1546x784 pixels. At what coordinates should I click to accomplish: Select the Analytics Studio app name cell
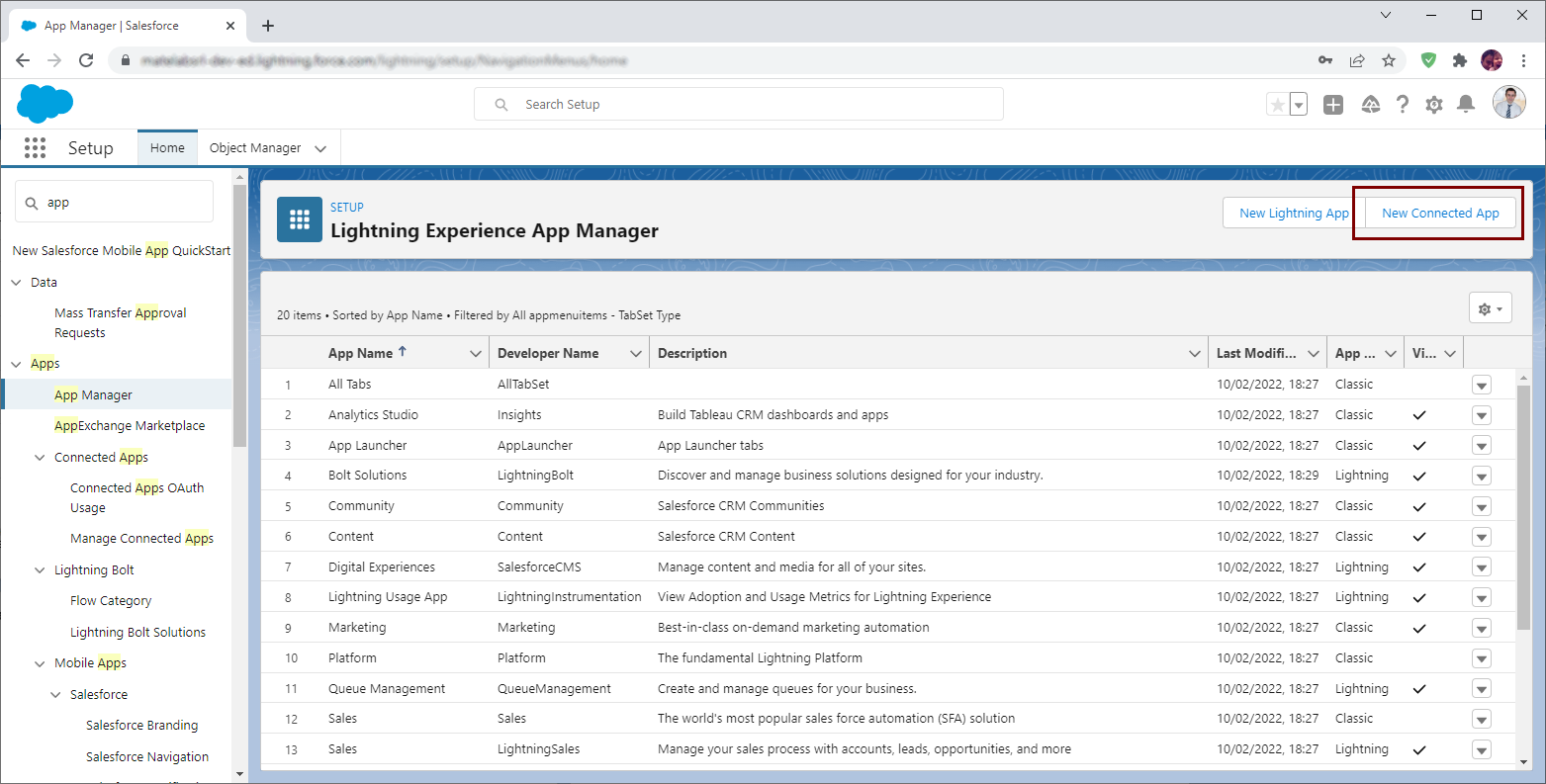tap(373, 415)
